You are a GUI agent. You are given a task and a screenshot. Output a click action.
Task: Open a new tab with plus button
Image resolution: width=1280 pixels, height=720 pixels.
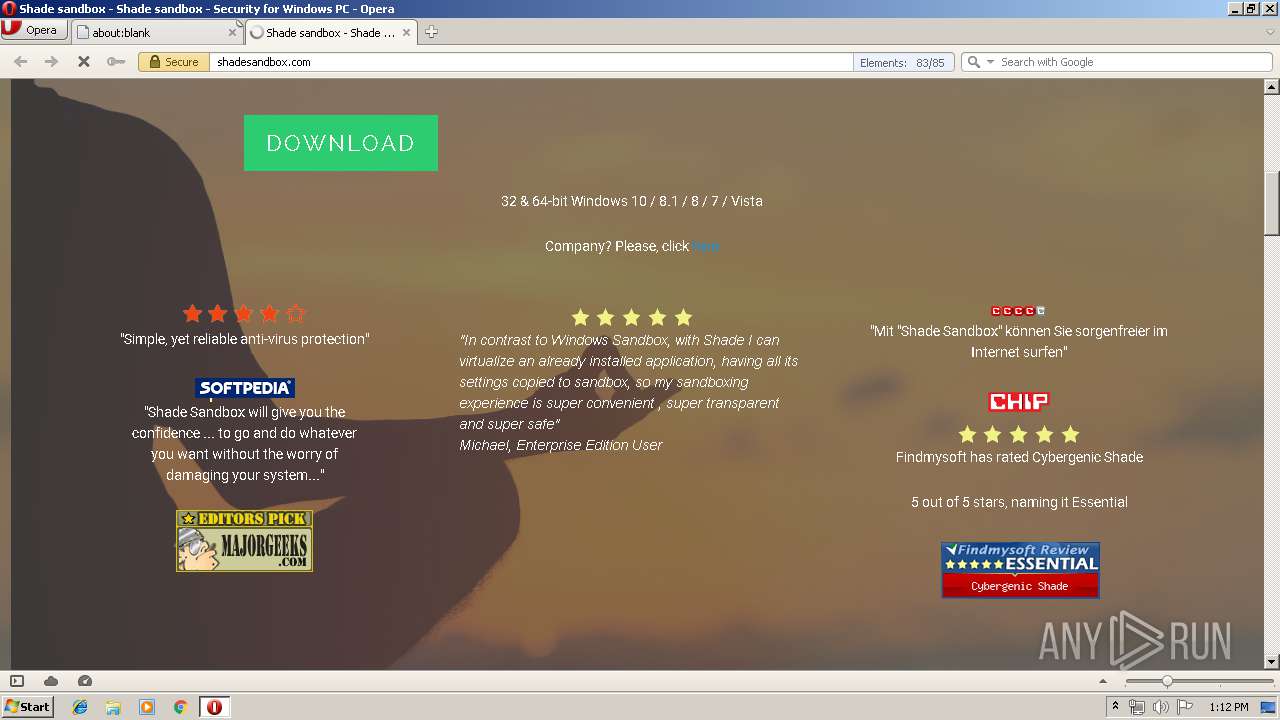431,32
